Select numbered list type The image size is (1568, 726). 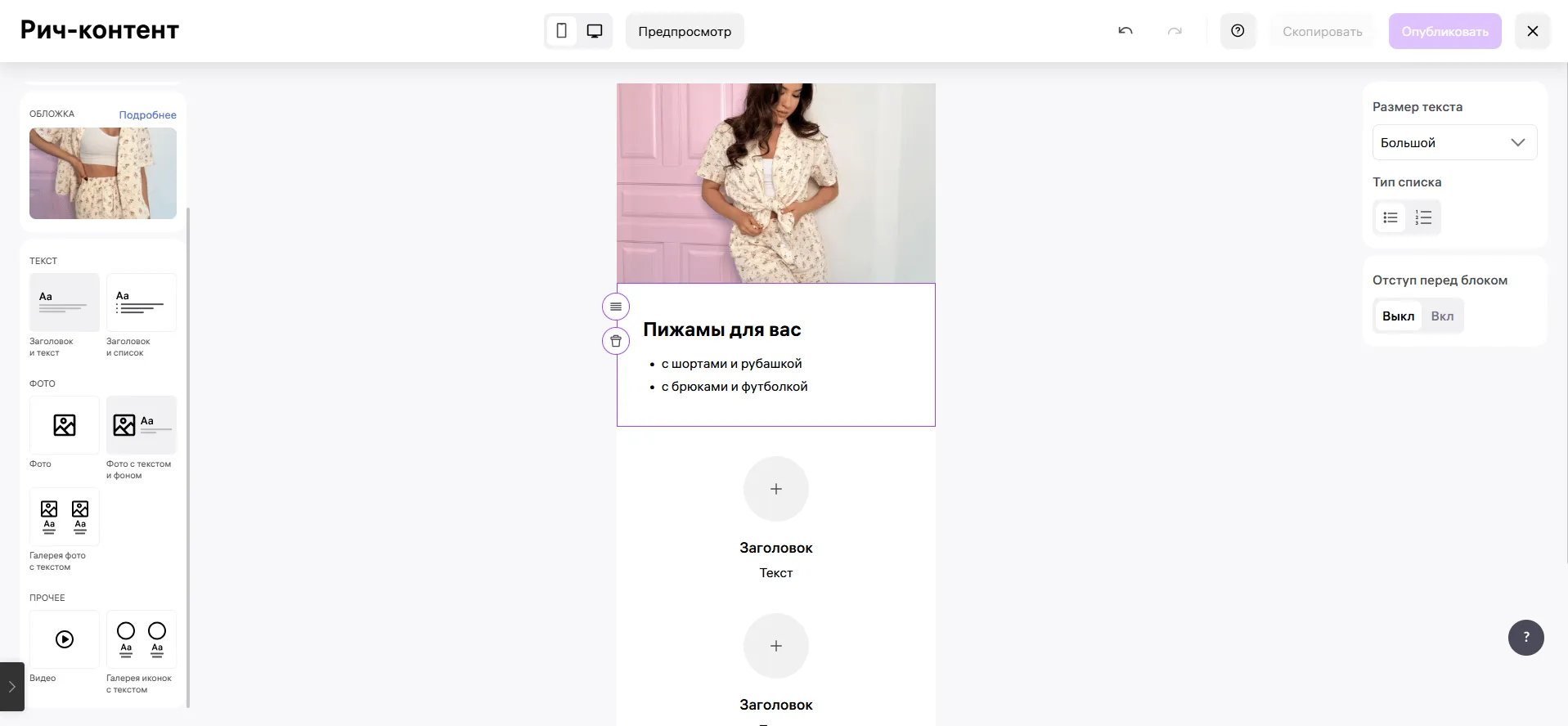tap(1423, 217)
